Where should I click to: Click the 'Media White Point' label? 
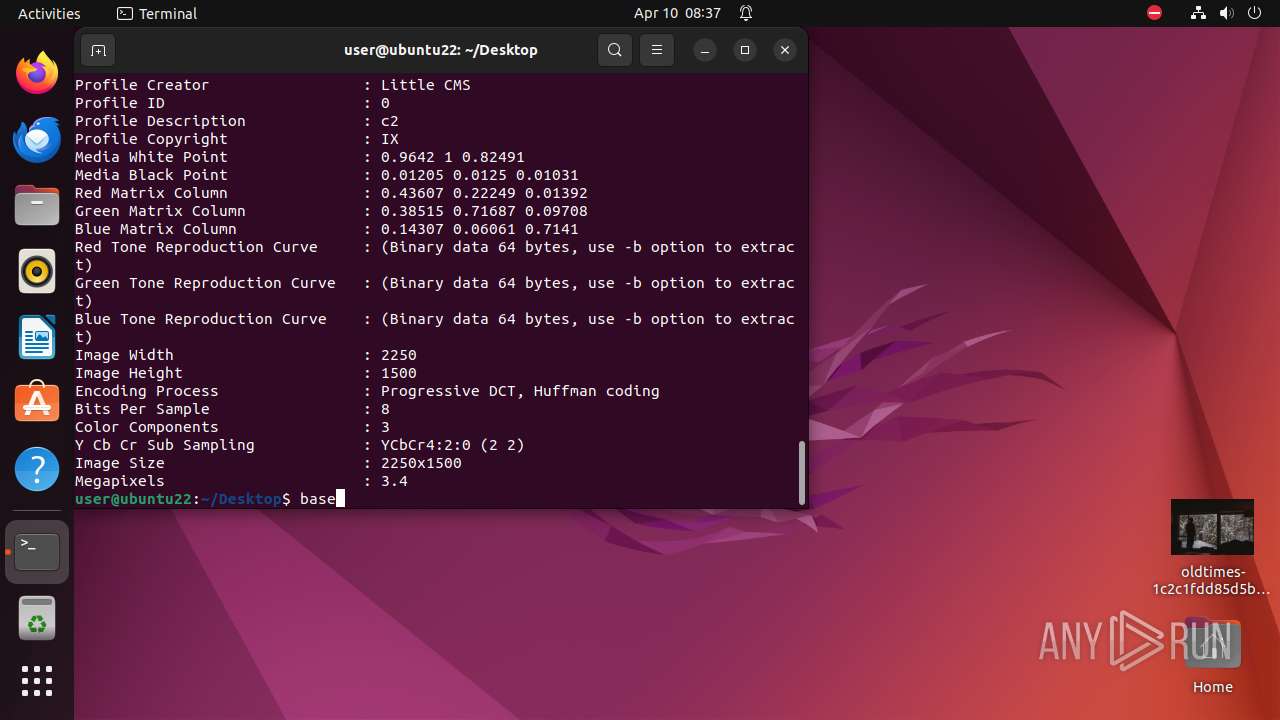[x=151, y=157]
